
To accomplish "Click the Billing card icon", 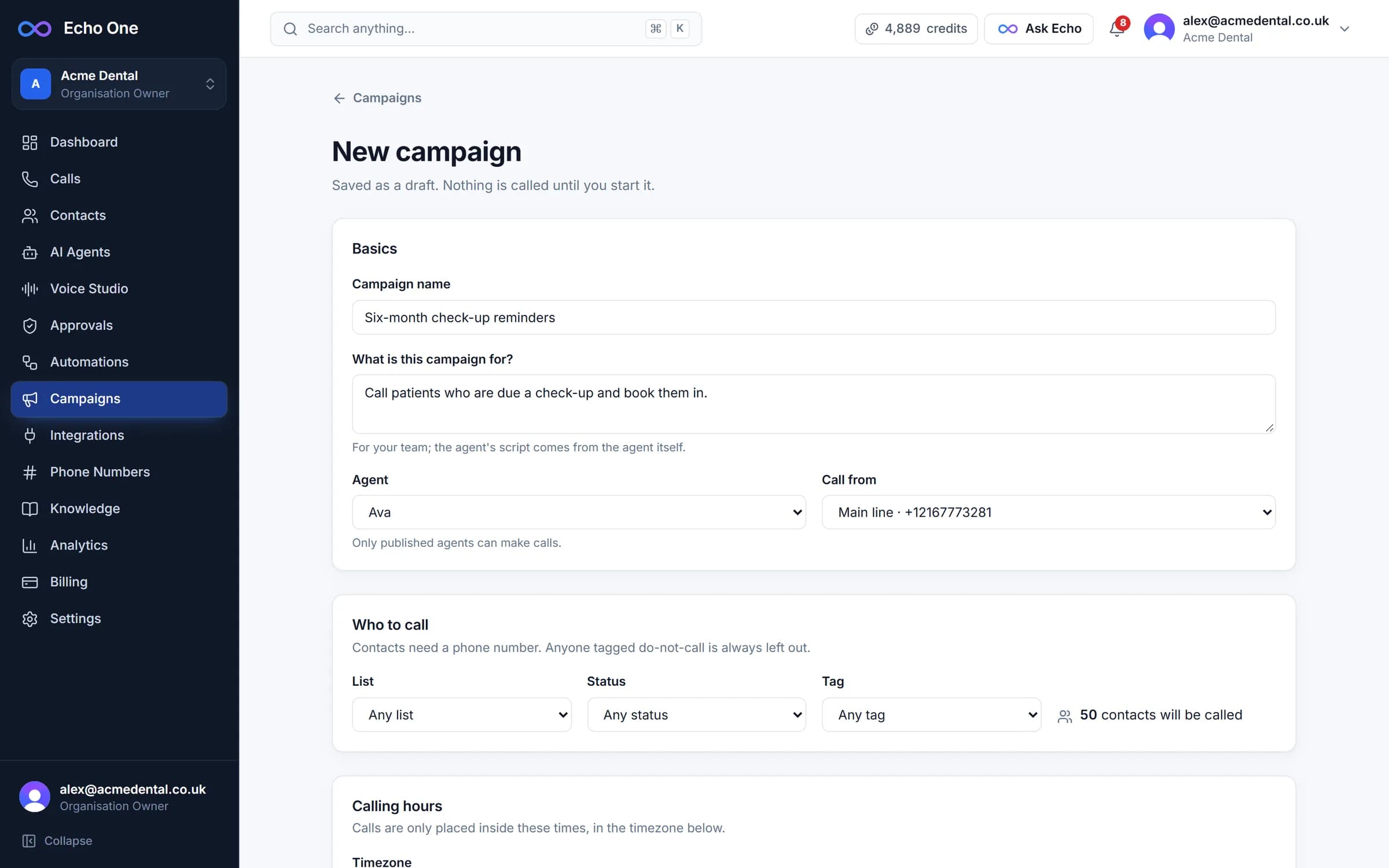I will point(30,582).
